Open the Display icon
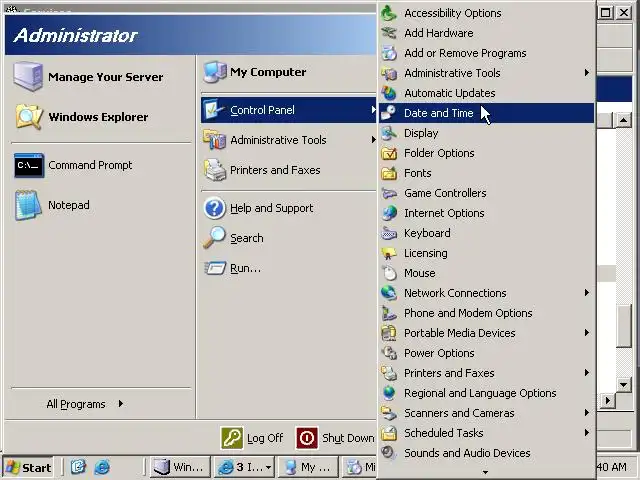Screen dimensions: 640x480 tap(389, 133)
